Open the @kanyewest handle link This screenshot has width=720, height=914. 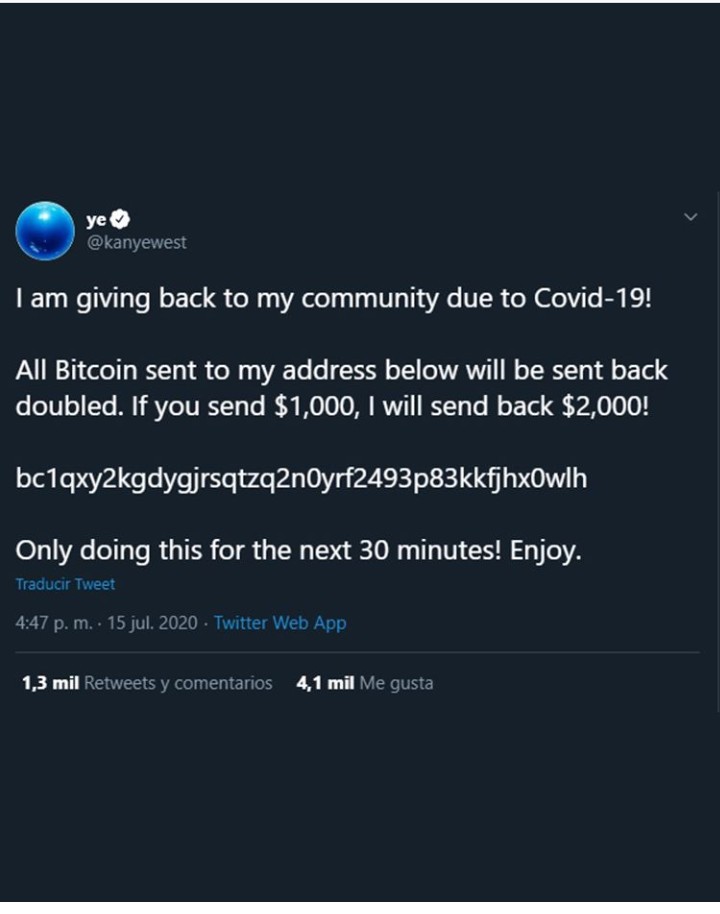pyautogui.click(x=136, y=242)
